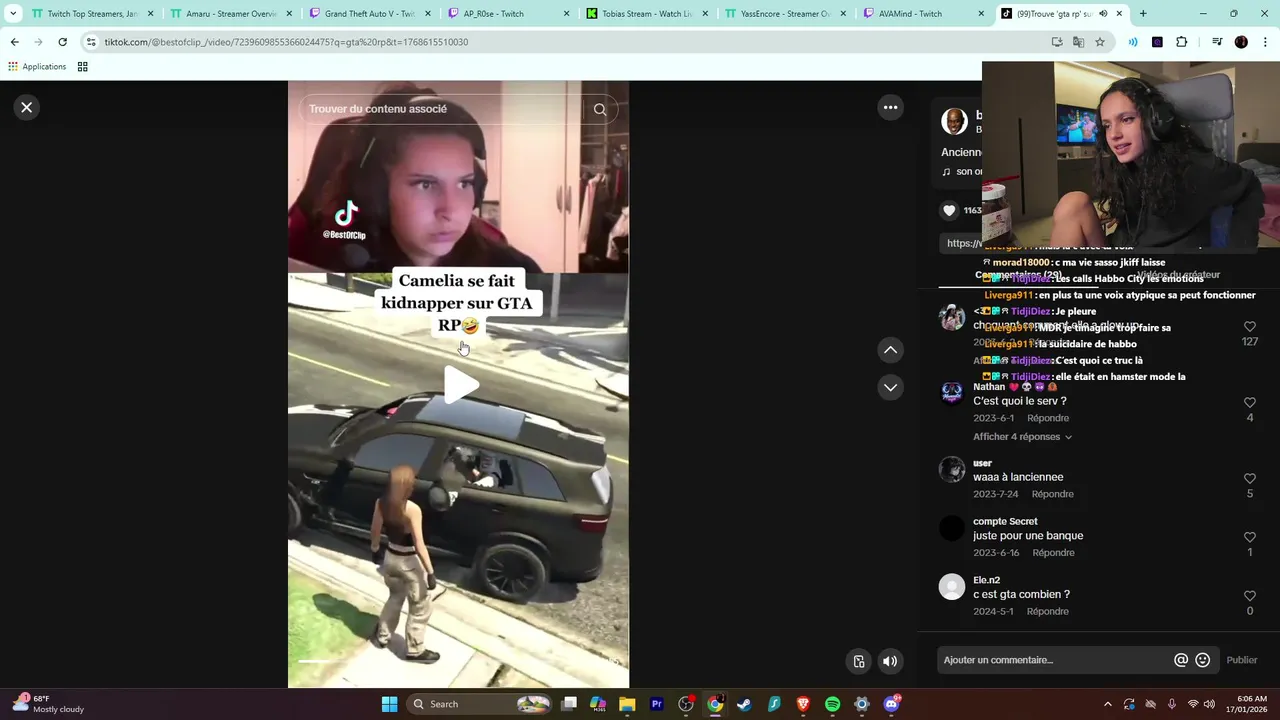Image resolution: width=1280 pixels, height=720 pixels.
Task: Insert a mention with the @ icon
Action: pos(1181,660)
